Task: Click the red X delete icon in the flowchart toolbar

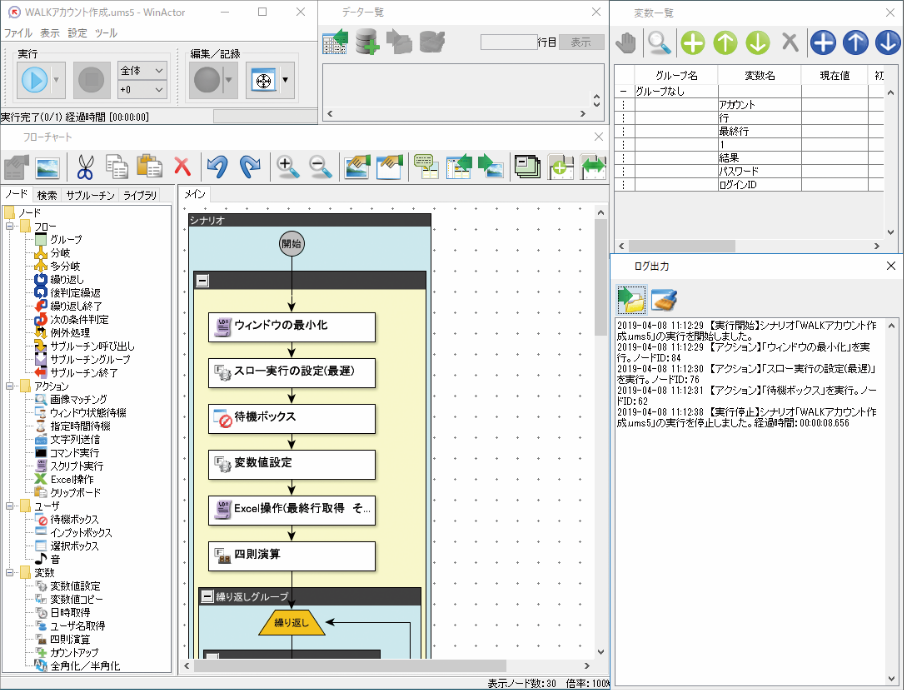Action: [x=182, y=167]
